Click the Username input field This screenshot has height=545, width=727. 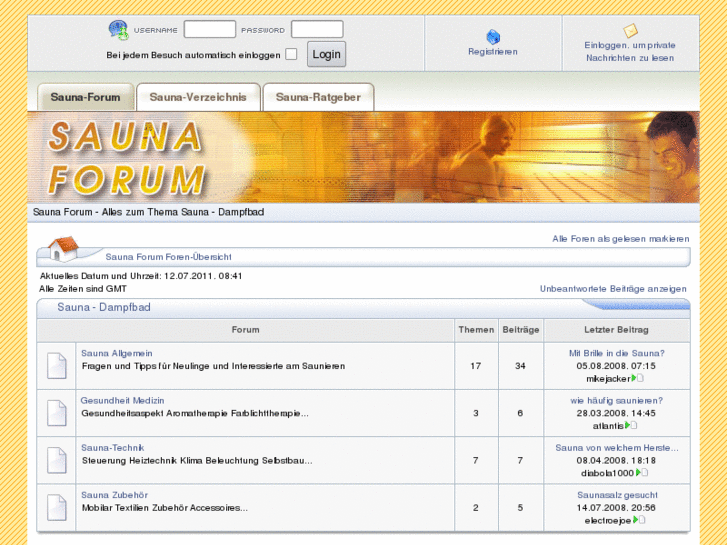pos(210,30)
